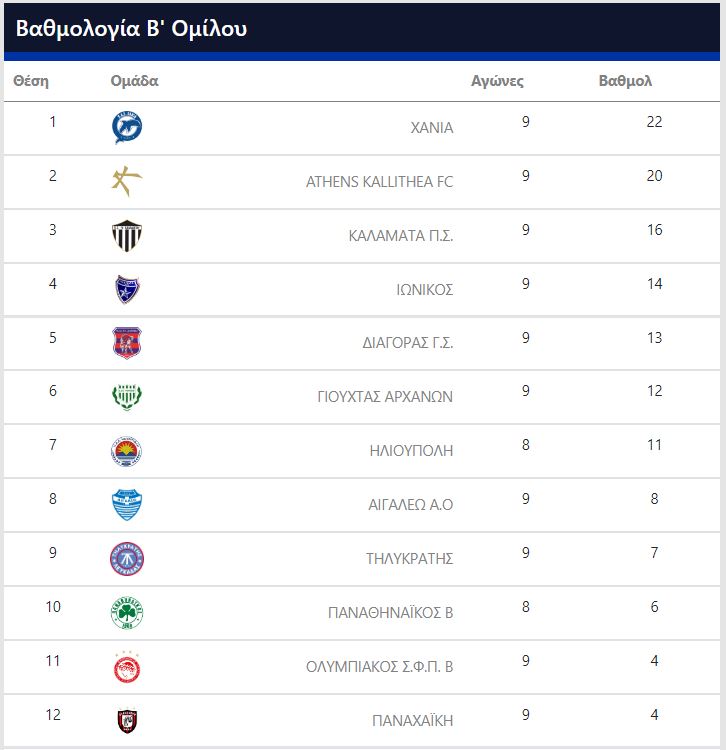The height and width of the screenshot is (750, 726).
Task: Click the ΓΙΟΥΧΤΑΣ green striped crest
Action: pos(127,397)
